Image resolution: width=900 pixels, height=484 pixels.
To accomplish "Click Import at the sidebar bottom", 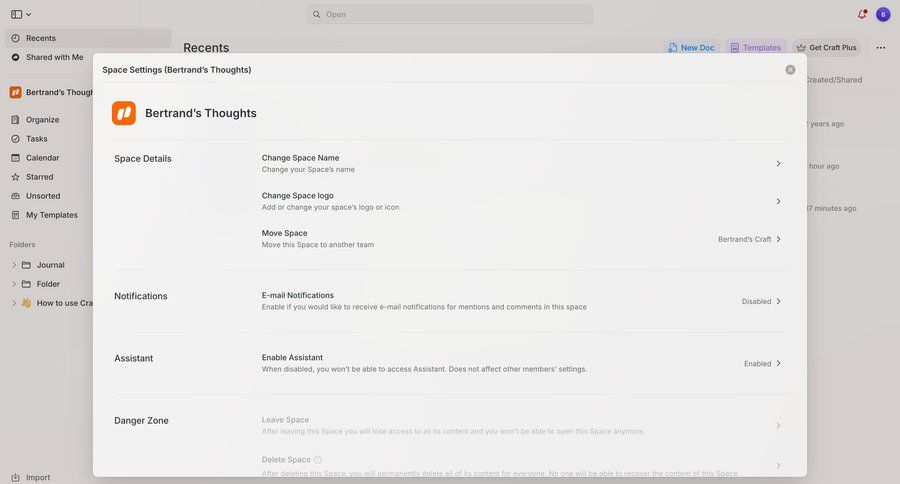I will pos(38,477).
